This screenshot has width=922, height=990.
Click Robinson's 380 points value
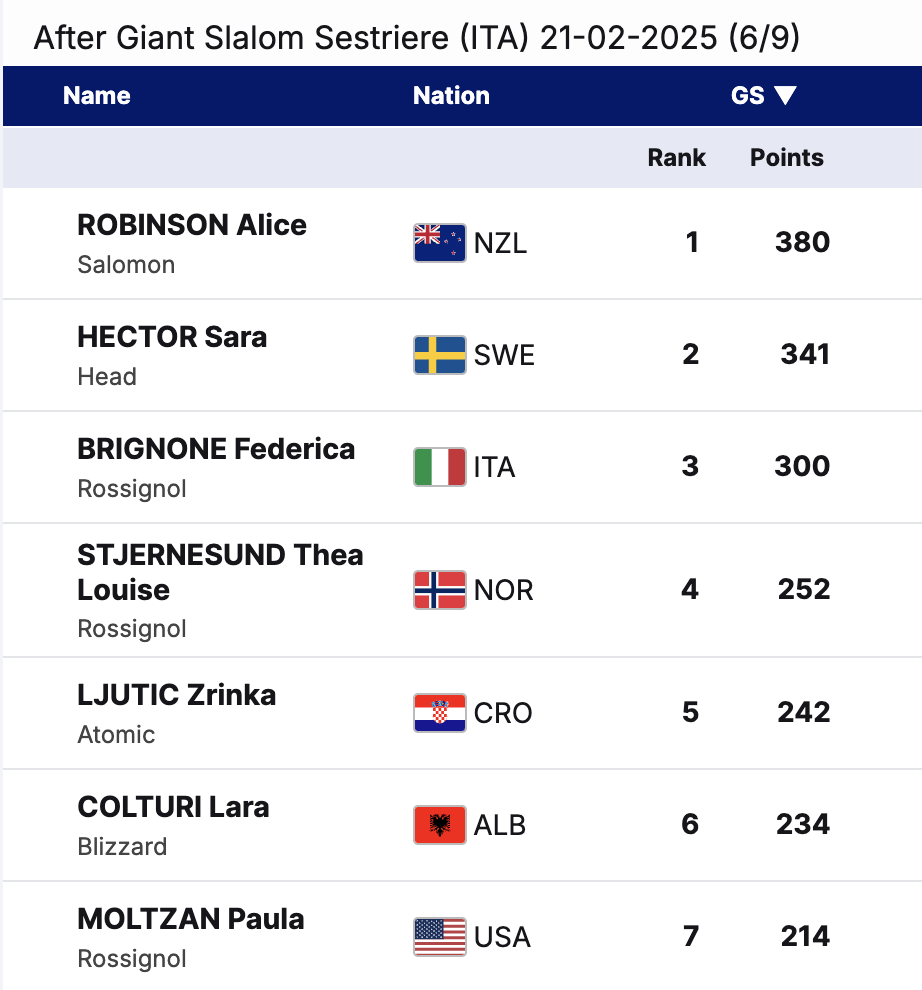click(802, 243)
